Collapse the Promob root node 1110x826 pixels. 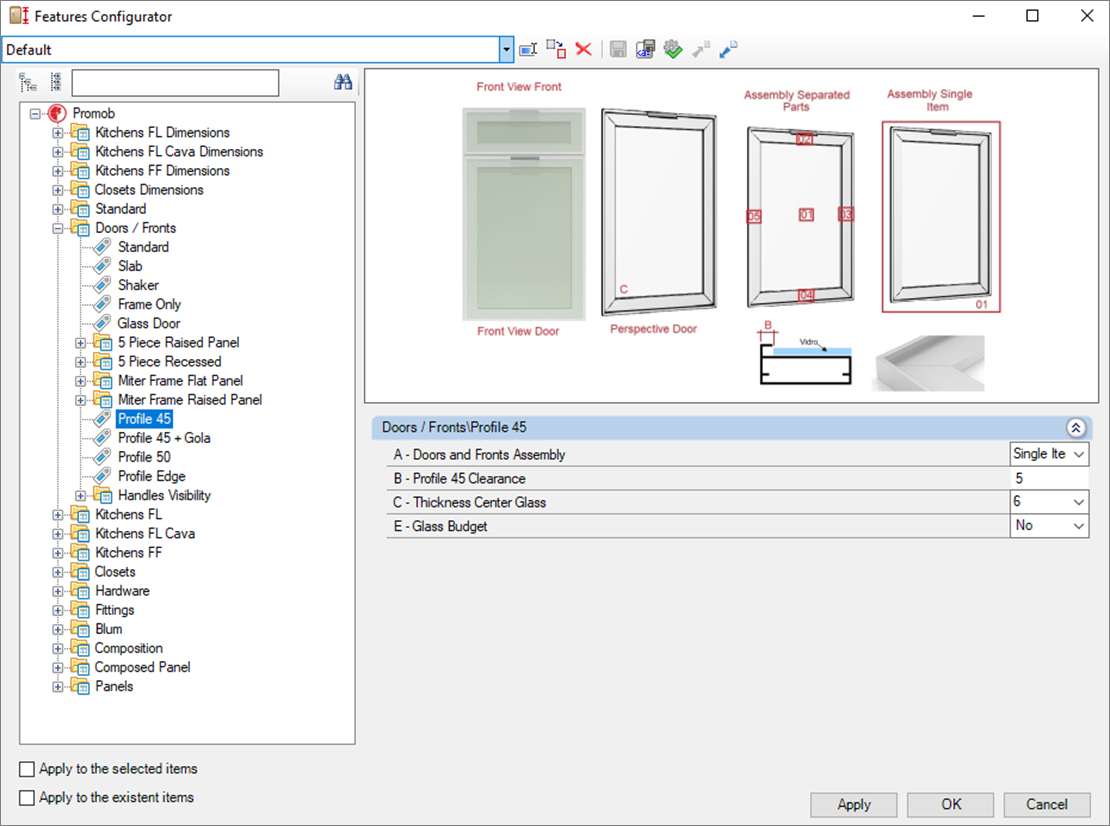coord(35,113)
